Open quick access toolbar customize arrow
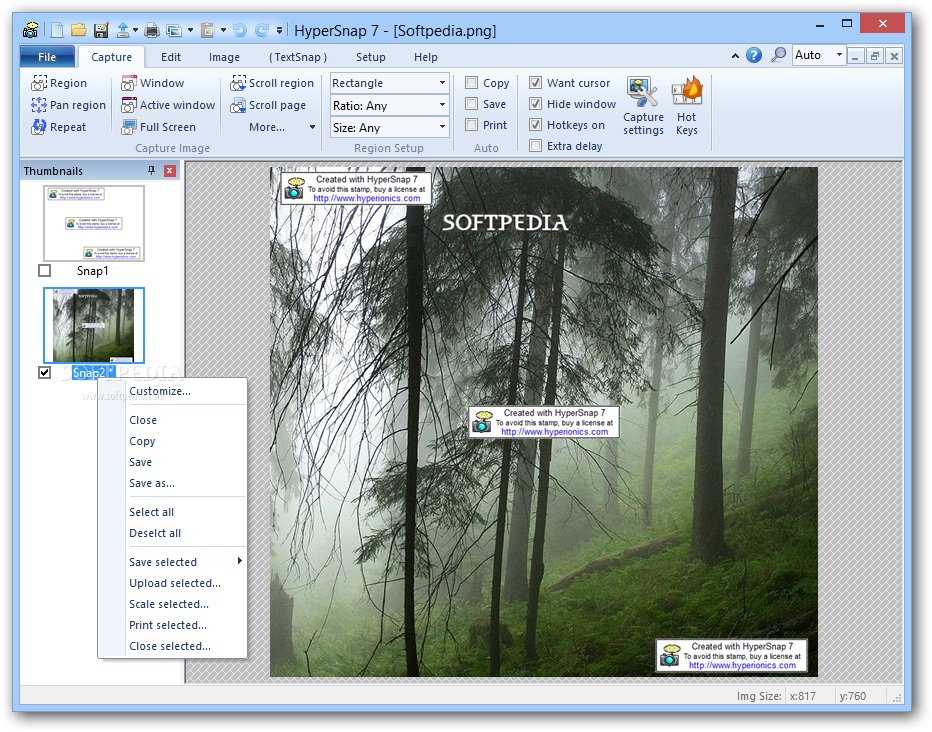Image resolution: width=932 pixels, height=732 pixels. (279, 30)
